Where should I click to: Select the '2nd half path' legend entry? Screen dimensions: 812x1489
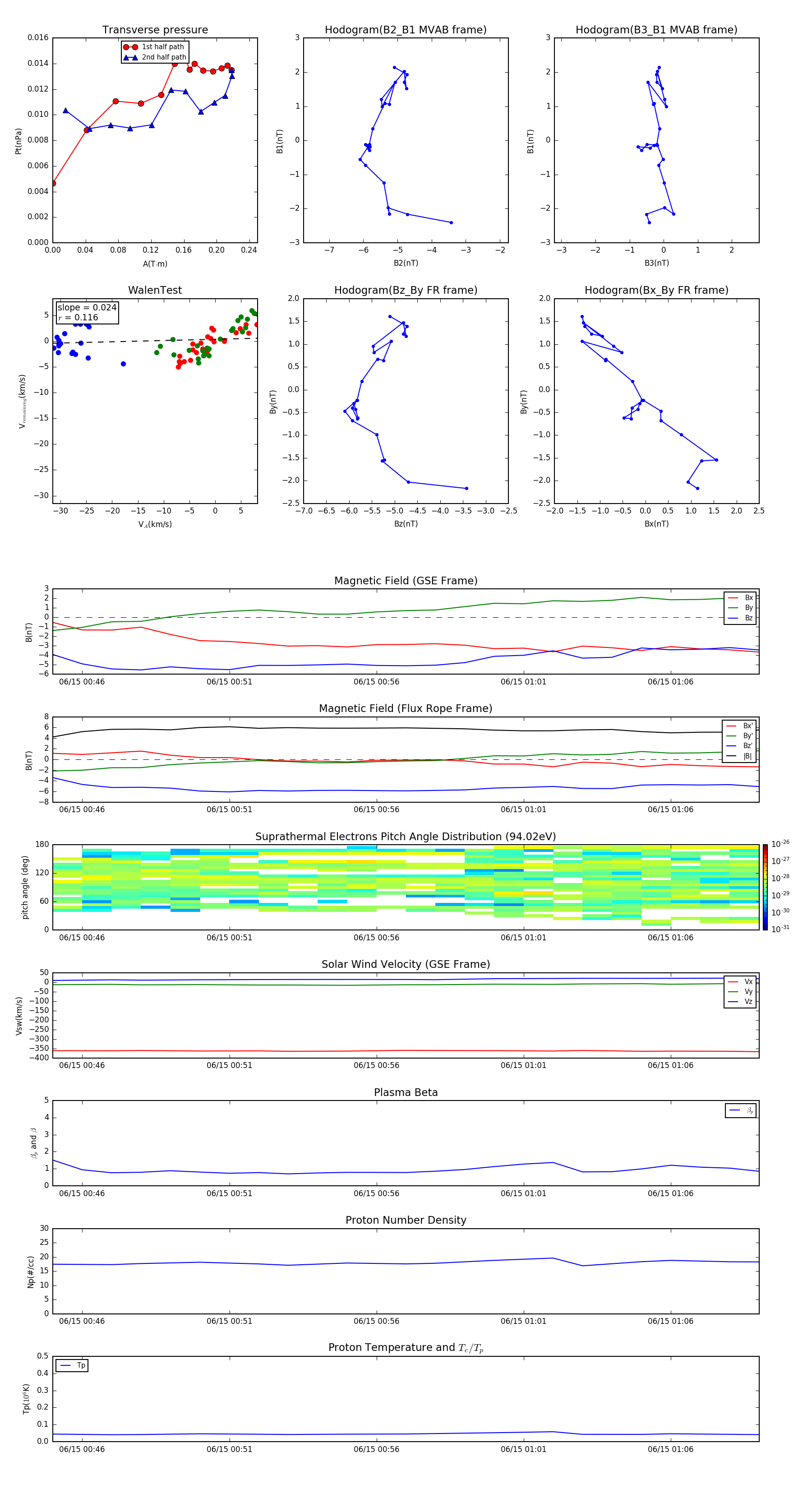tap(154, 57)
